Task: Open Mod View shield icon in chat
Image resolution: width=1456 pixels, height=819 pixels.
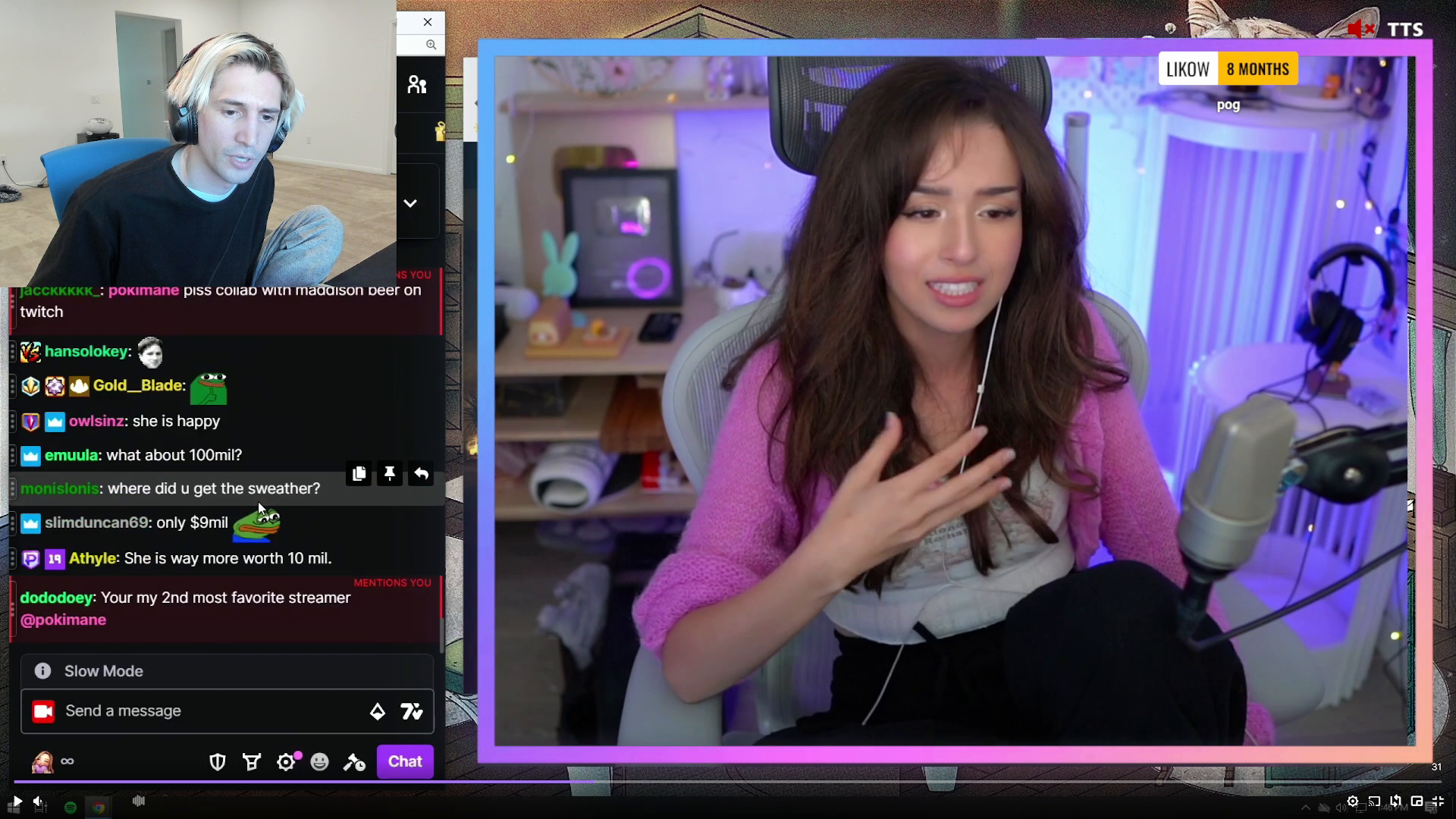Action: coord(218,762)
